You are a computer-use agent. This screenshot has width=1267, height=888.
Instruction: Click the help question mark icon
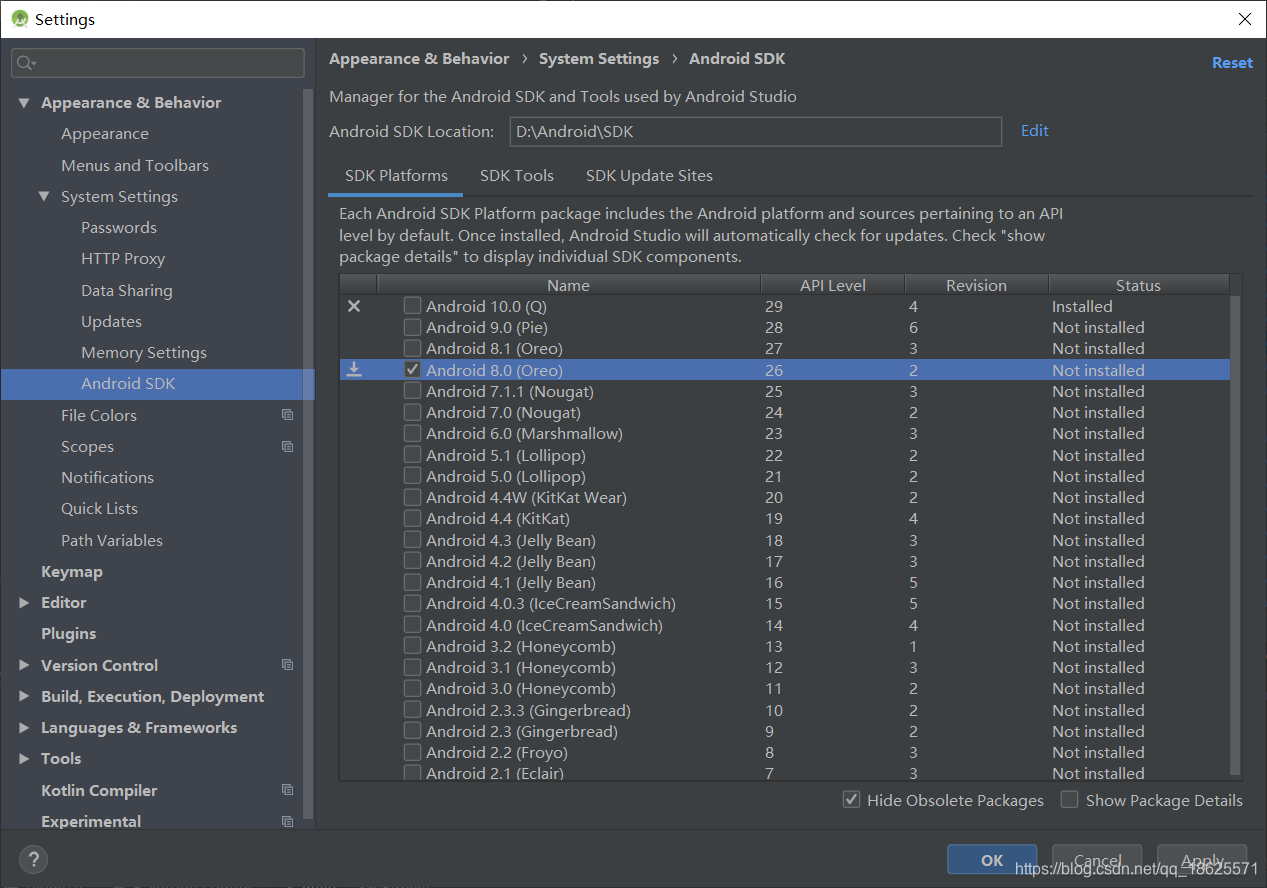(x=33, y=859)
